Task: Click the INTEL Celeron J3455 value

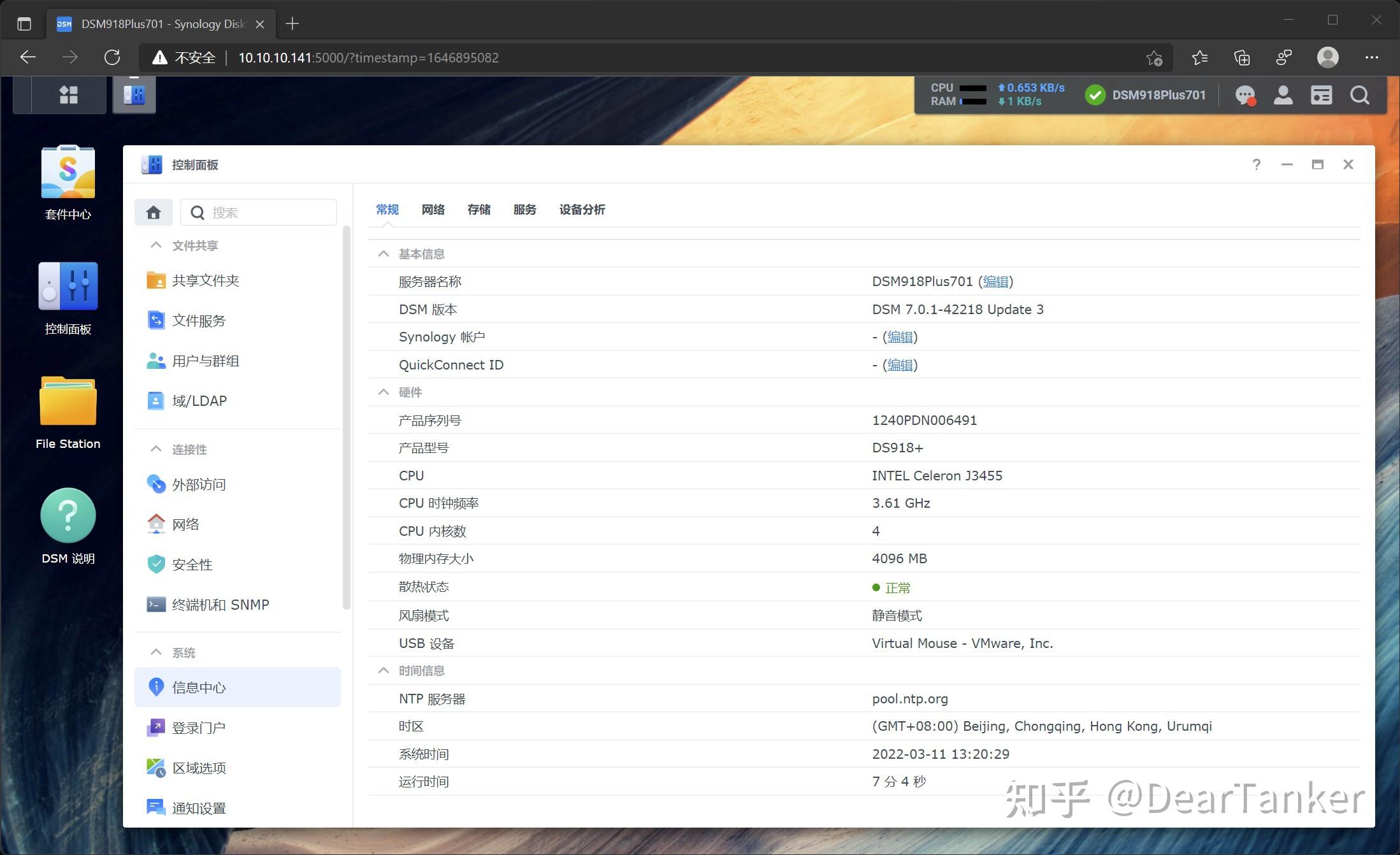Action: click(937, 476)
